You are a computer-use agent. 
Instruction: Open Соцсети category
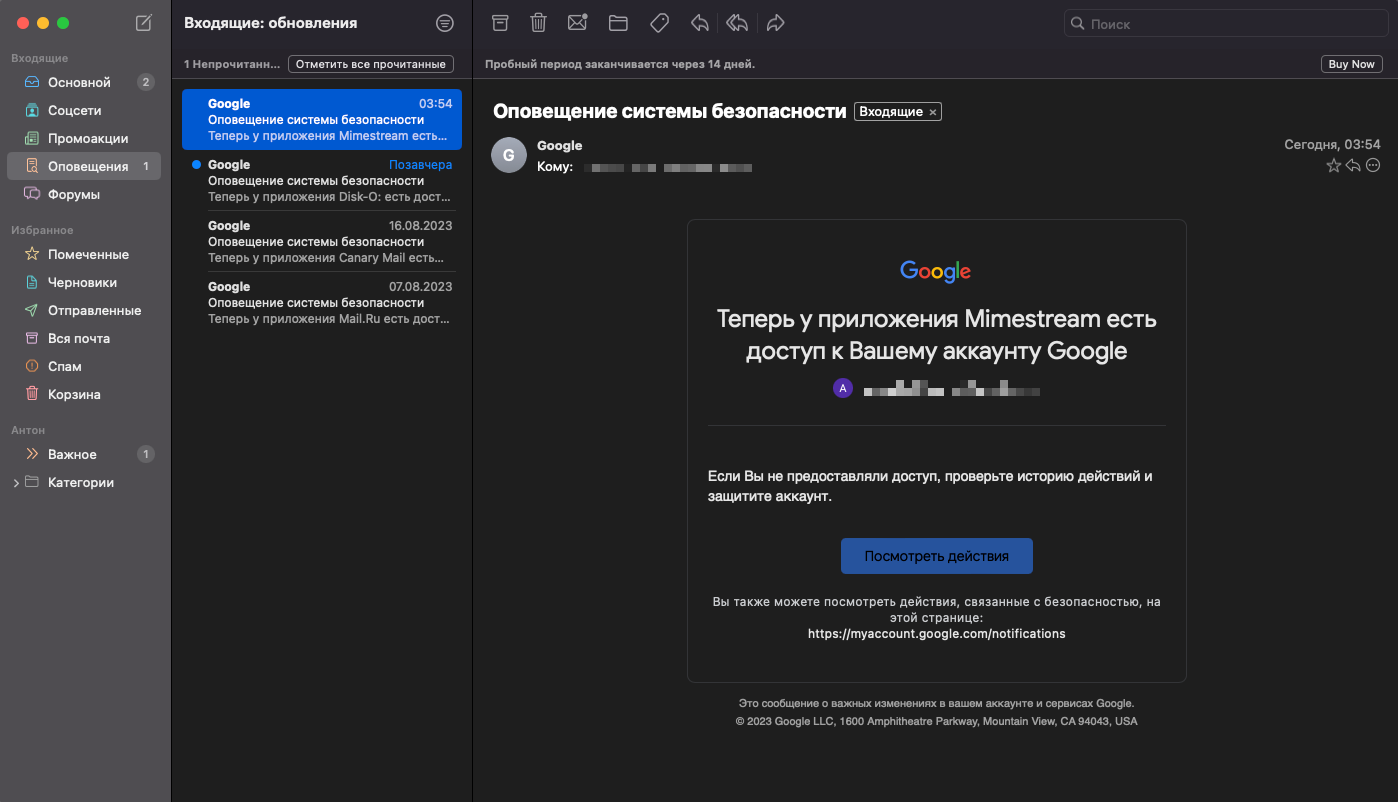coord(83,110)
